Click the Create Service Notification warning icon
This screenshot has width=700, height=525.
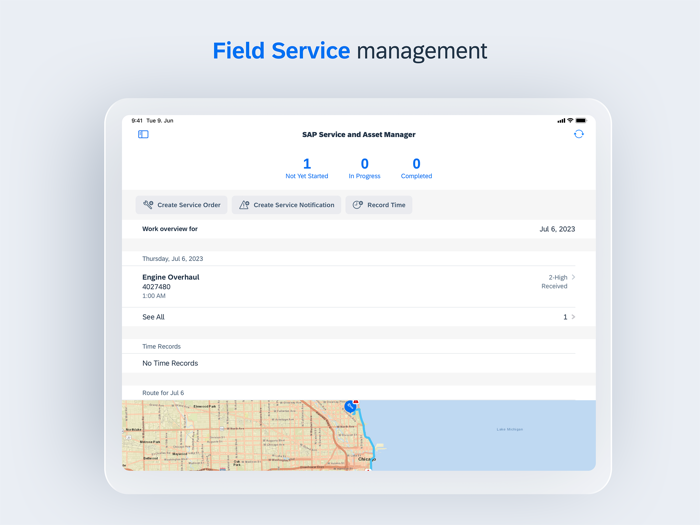[x=244, y=205]
